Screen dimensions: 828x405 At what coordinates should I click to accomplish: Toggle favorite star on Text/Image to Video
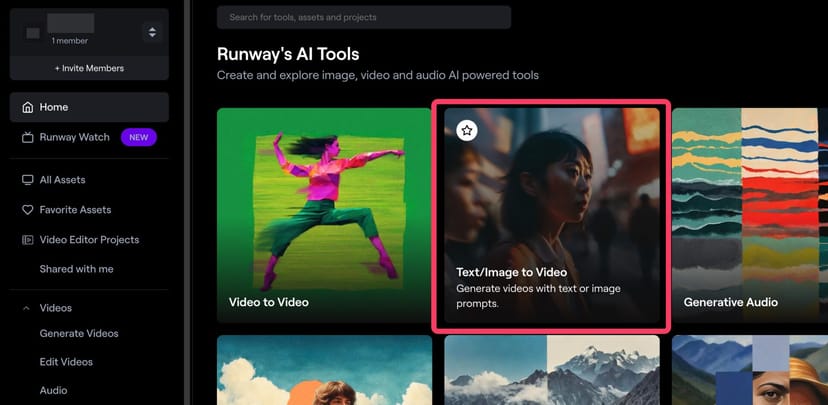click(467, 130)
